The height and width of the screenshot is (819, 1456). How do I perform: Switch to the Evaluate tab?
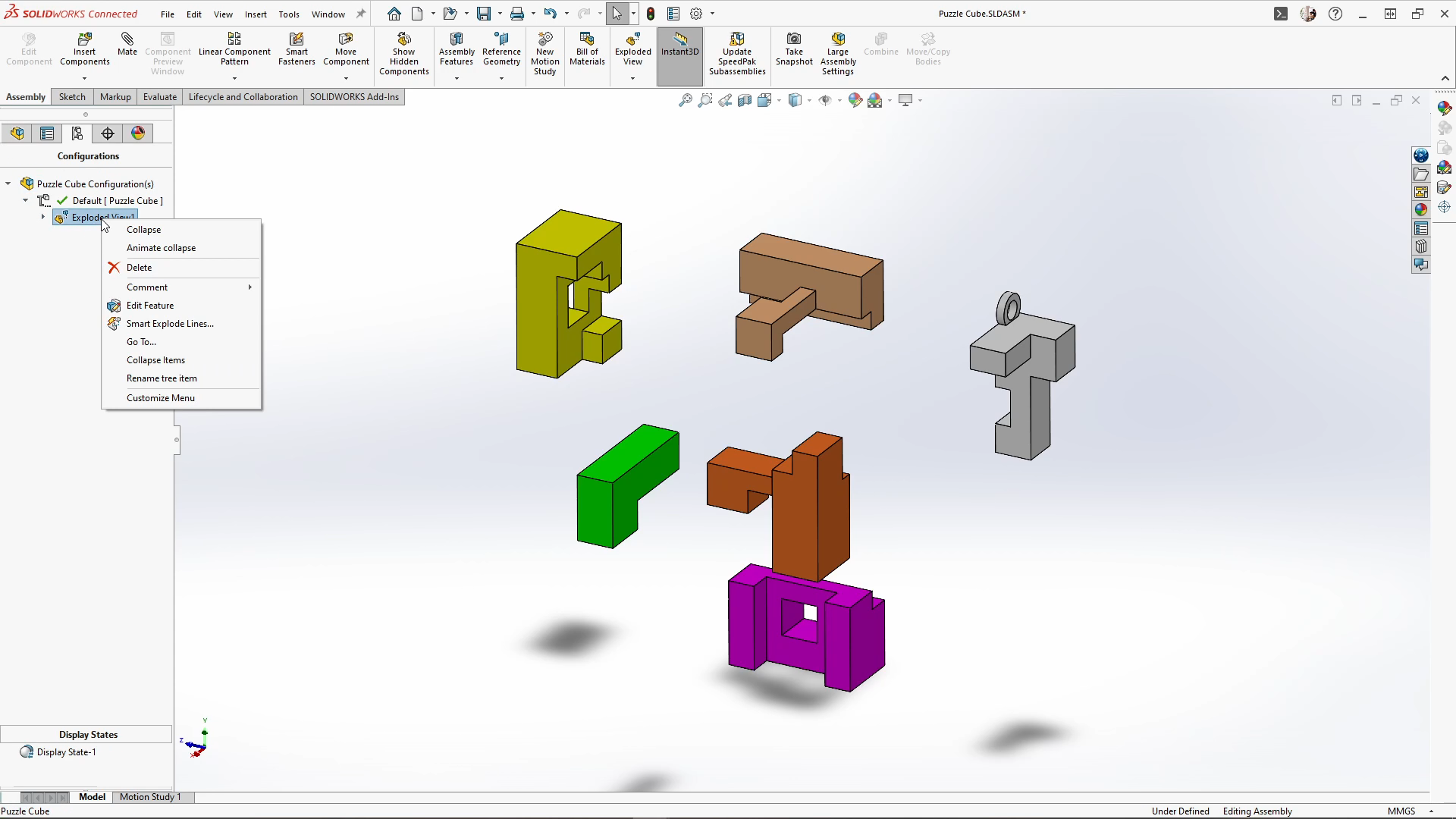tap(159, 97)
